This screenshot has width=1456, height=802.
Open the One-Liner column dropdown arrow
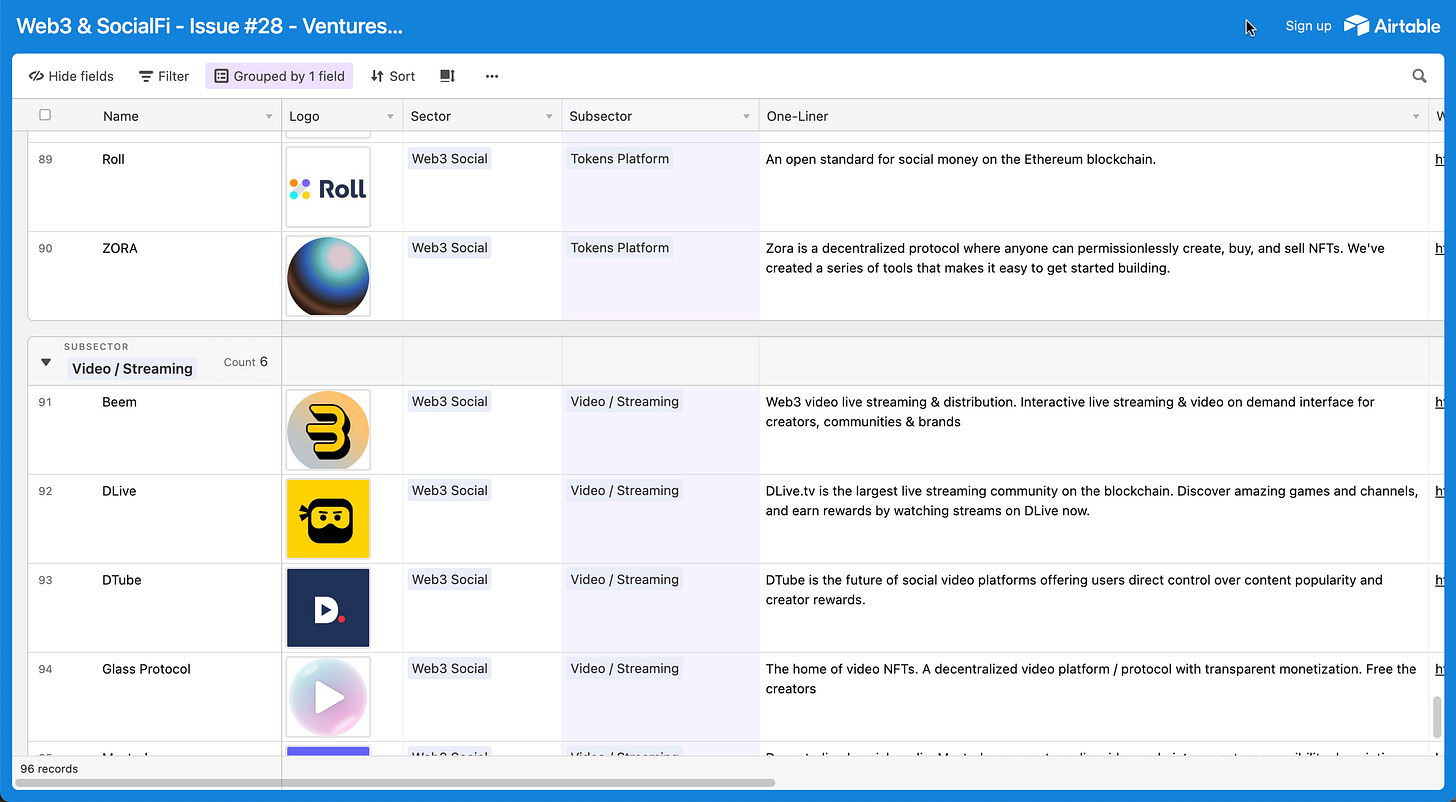pyautogui.click(x=1417, y=117)
